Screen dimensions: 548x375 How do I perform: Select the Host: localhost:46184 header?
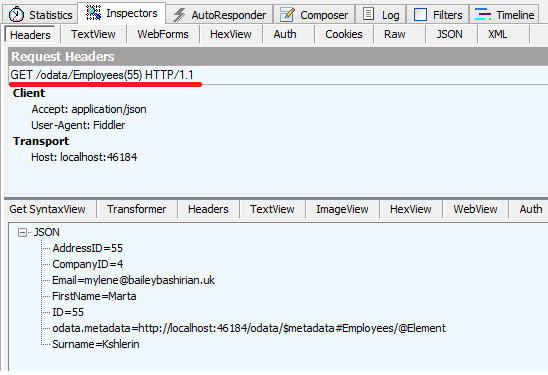[84, 157]
